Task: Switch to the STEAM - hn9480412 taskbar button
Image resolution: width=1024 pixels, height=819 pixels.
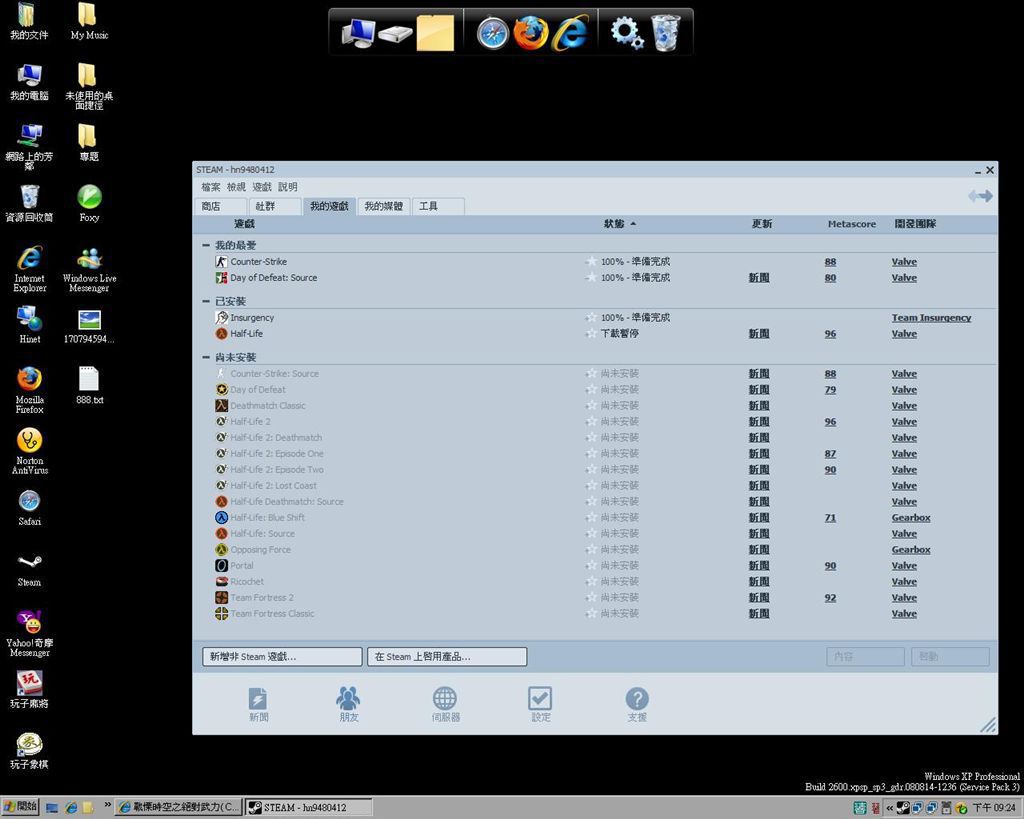Action: click(309, 807)
